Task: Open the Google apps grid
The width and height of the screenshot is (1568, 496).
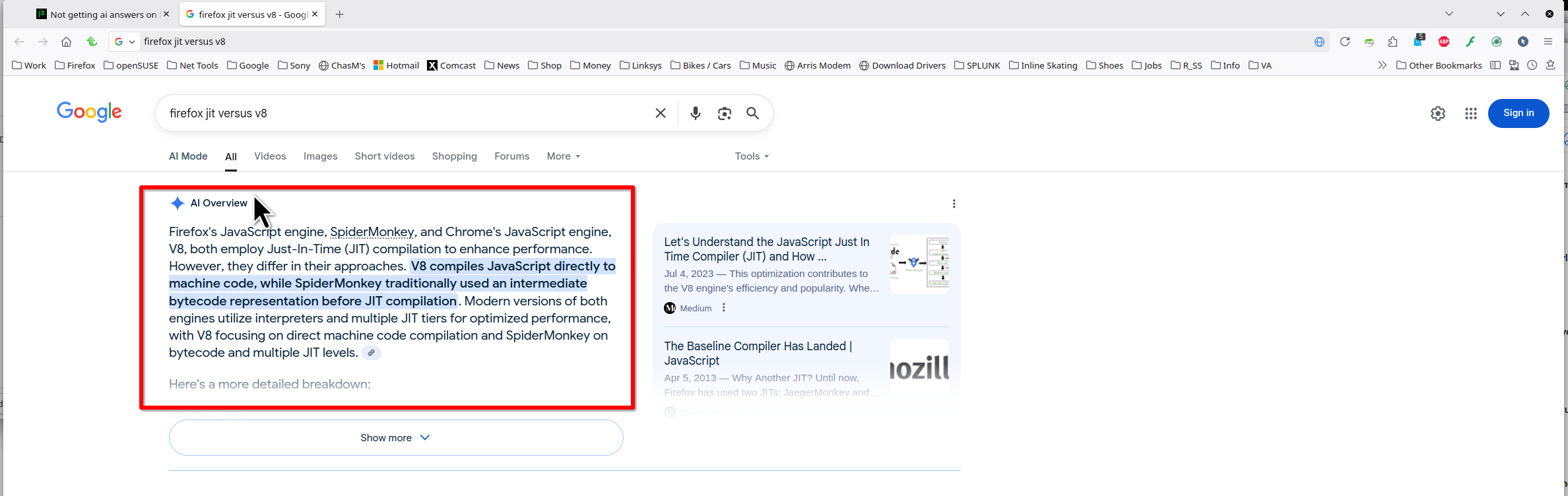Action: [1471, 113]
